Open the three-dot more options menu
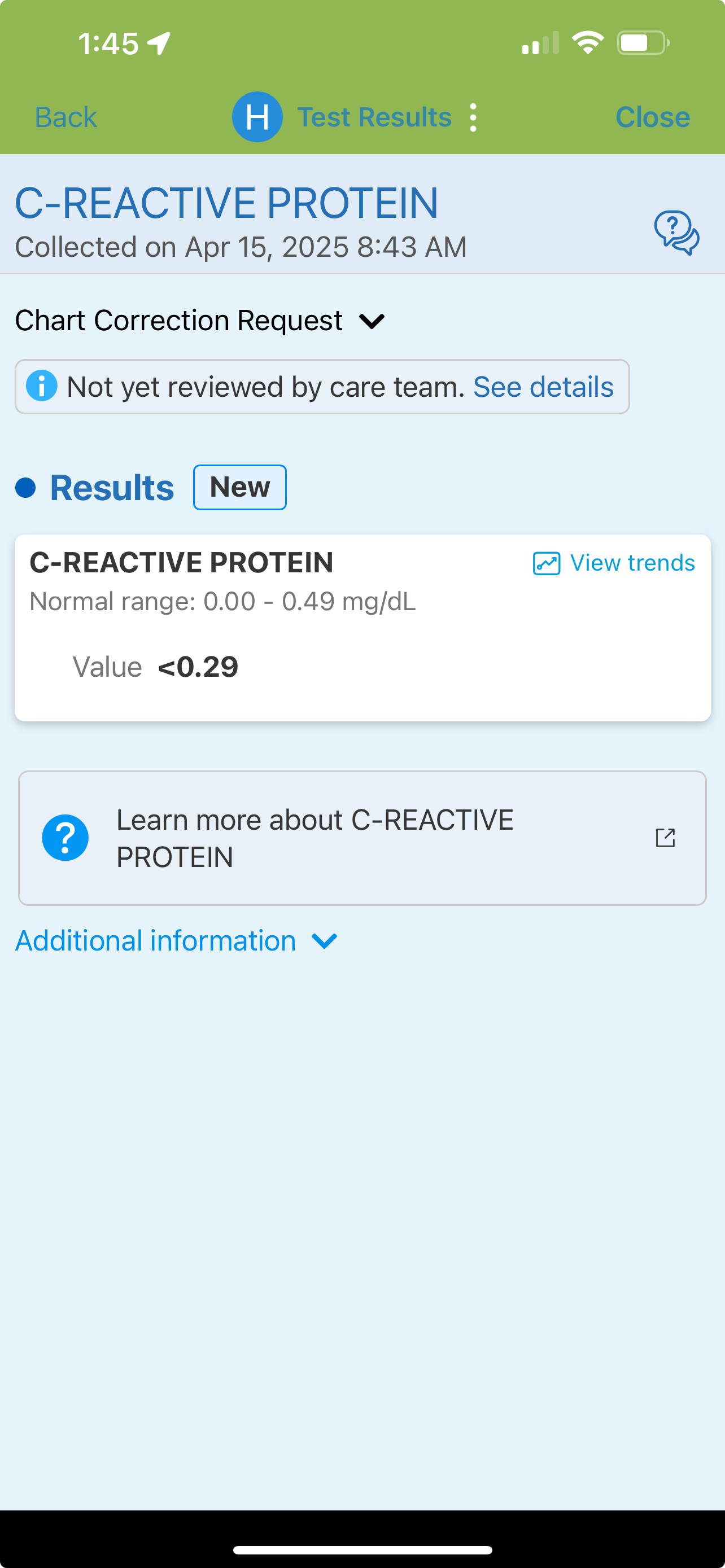725x1568 pixels. [473, 117]
